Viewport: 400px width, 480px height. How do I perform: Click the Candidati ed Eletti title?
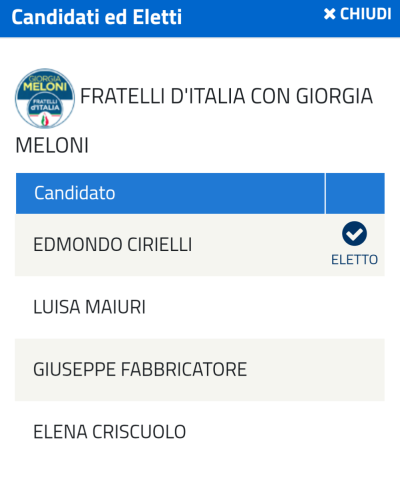tap(97, 17)
